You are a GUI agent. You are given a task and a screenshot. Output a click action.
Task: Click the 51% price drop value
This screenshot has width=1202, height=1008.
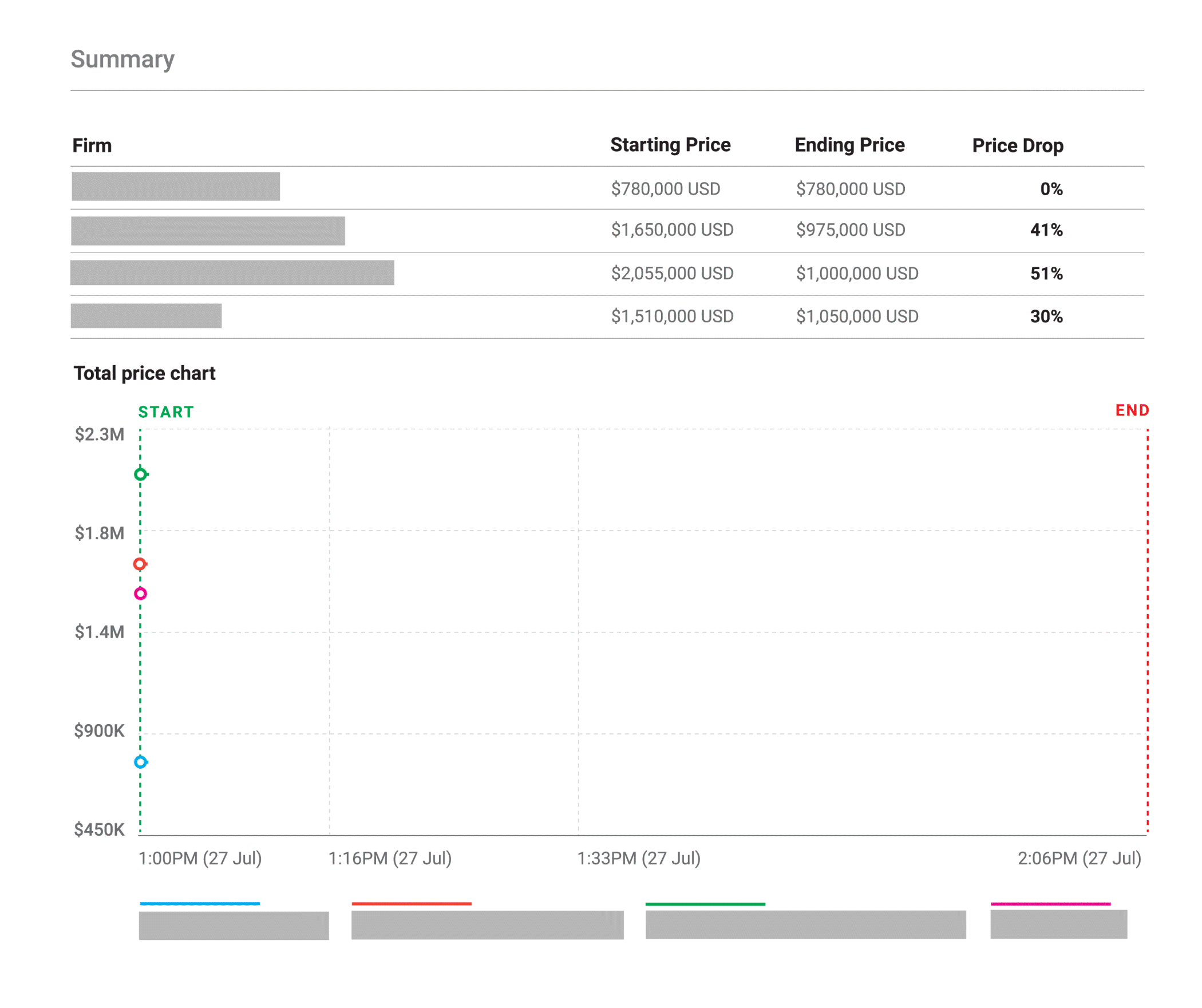tap(1047, 274)
